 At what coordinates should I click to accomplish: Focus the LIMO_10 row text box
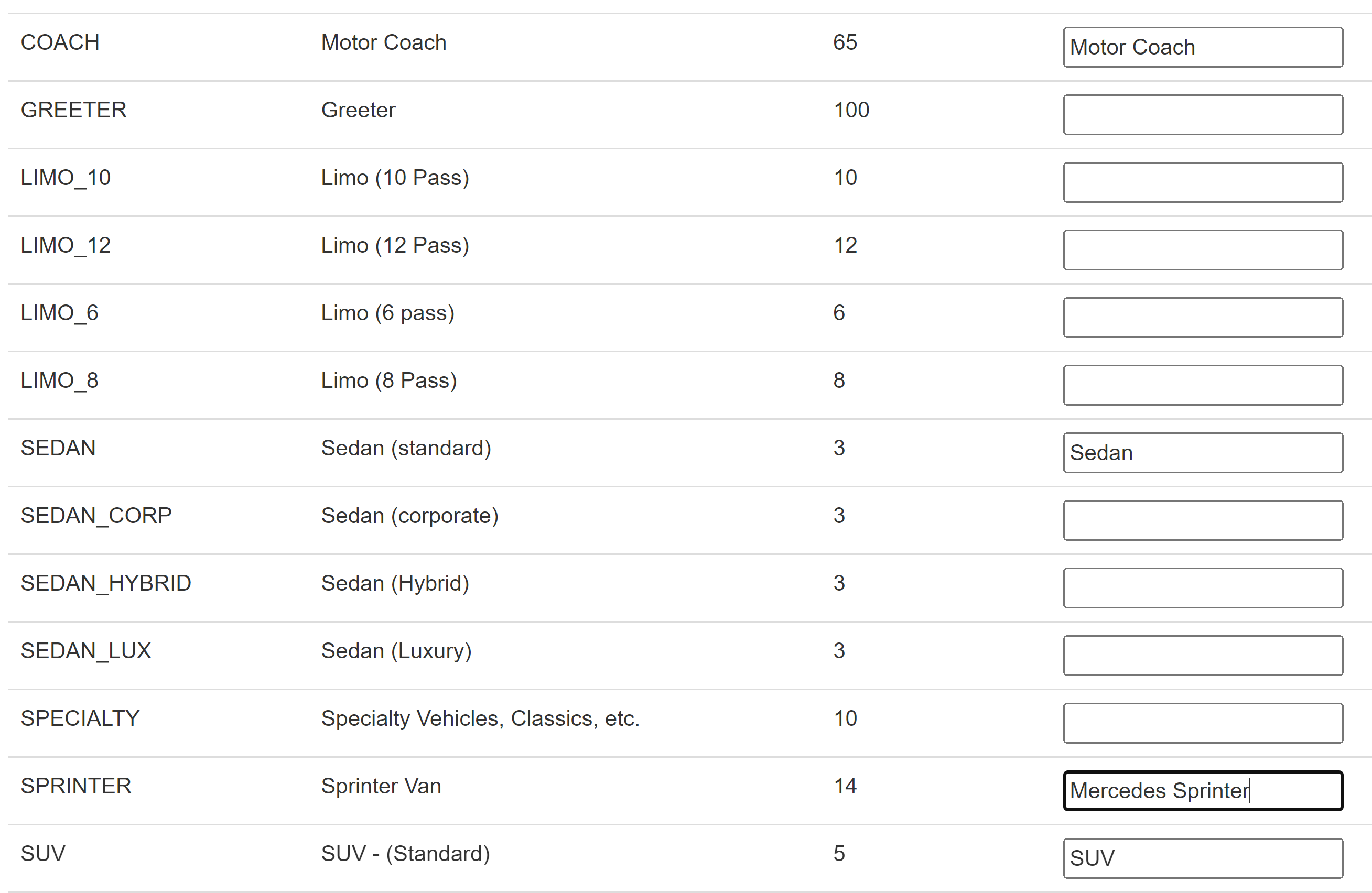click(1203, 182)
